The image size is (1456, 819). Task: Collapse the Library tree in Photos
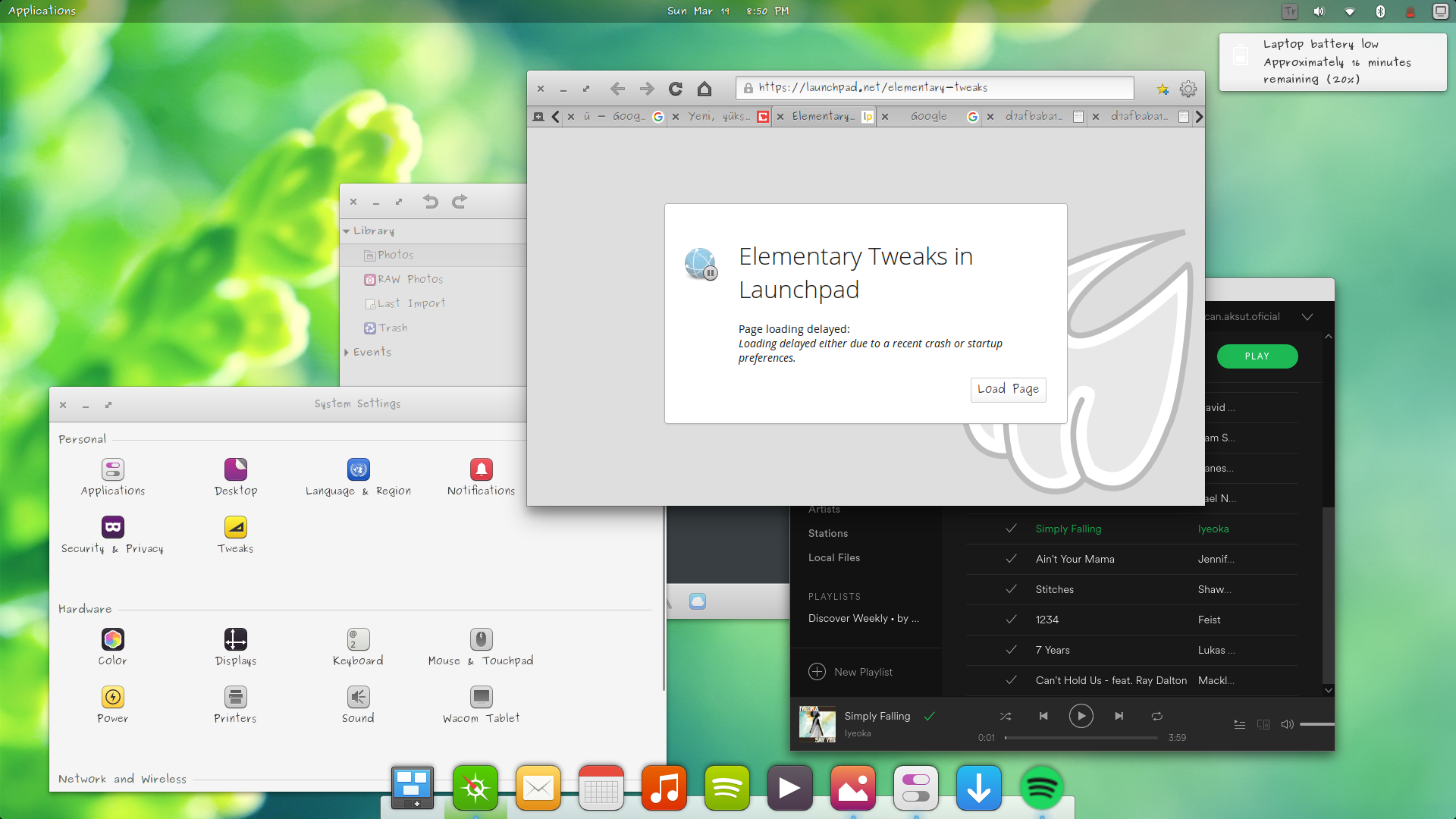pyautogui.click(x=347, y=231)
